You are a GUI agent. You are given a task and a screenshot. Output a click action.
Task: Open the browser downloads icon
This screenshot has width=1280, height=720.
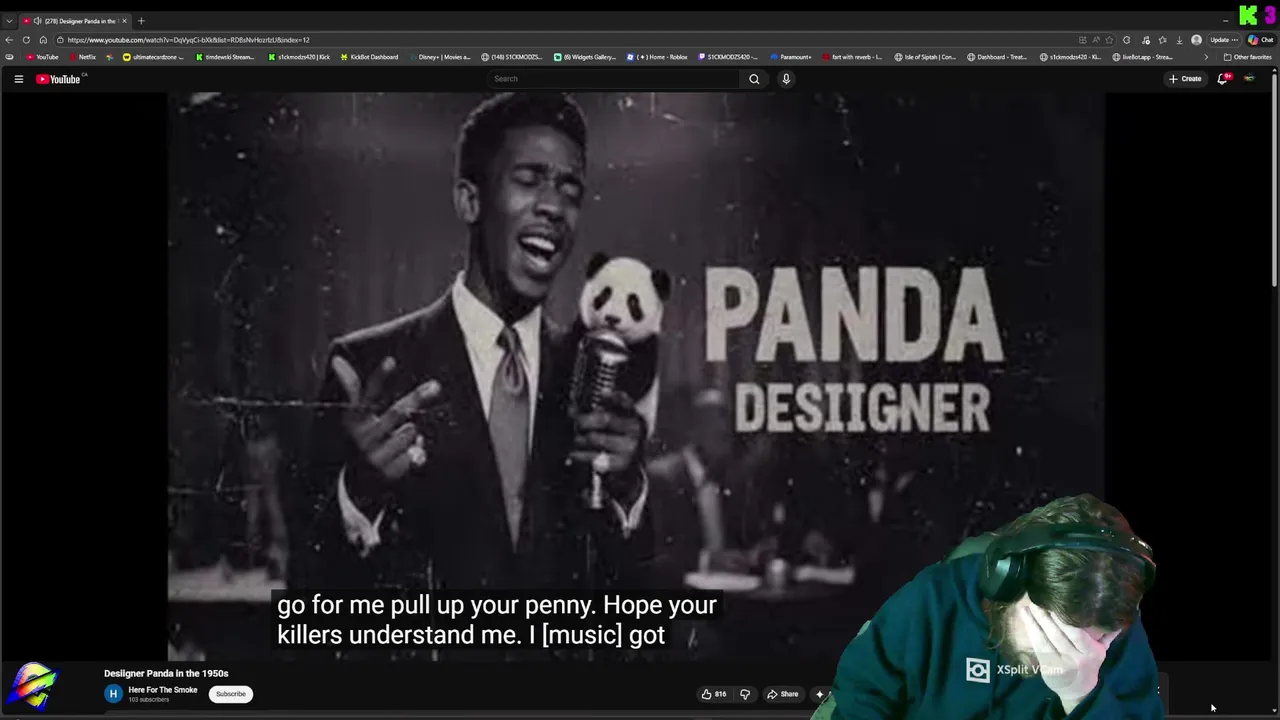click(1179, 40)
